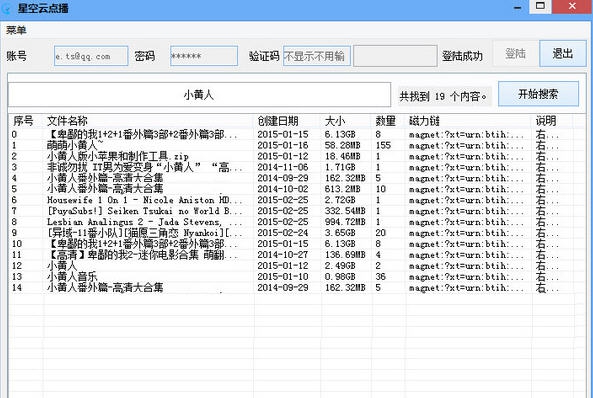
Task: Open the 菜单 menu
Action: pyautogui.click(x=16, y=30)
